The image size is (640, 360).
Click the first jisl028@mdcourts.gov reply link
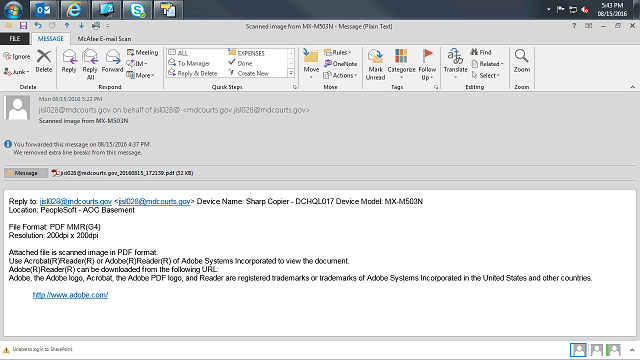76,201
